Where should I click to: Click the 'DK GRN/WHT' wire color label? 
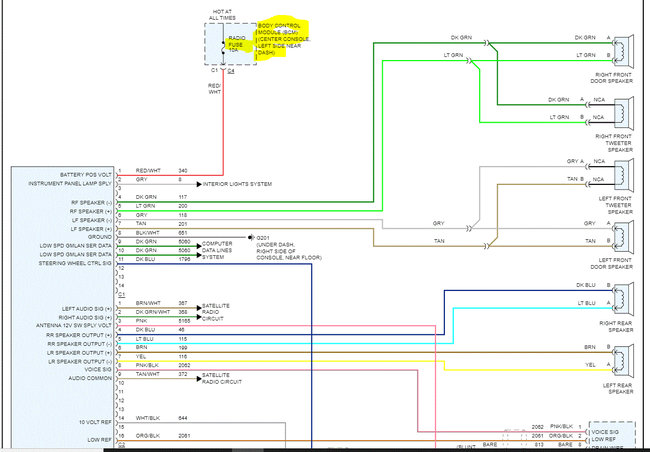coord(153,312)
